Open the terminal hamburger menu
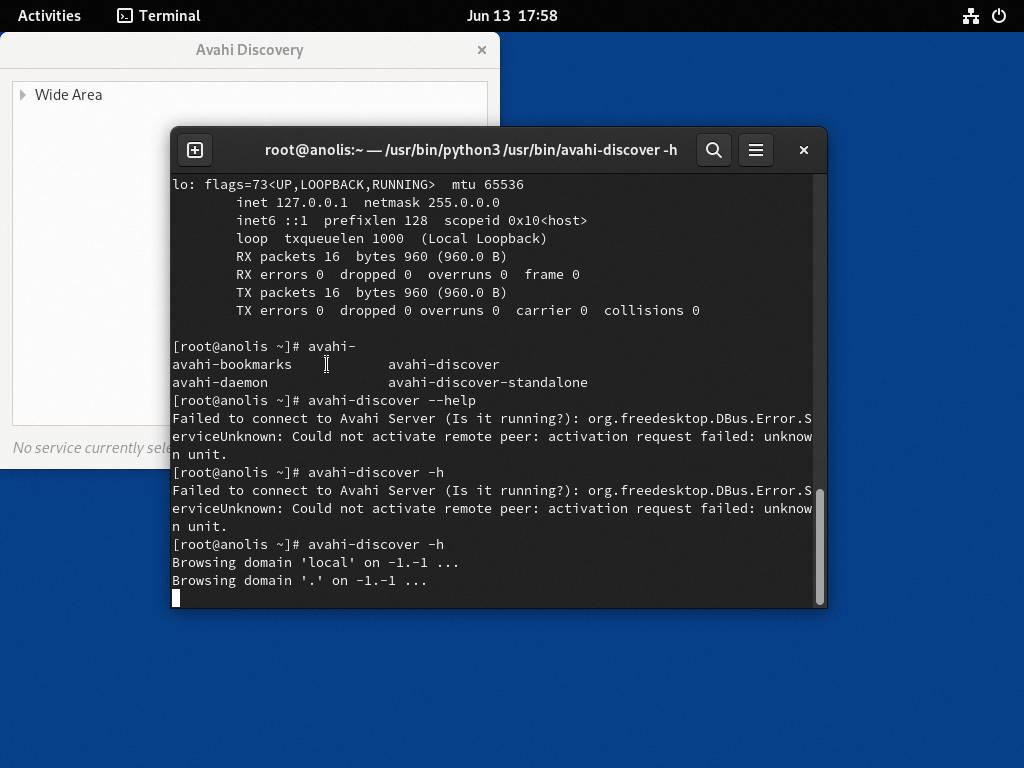The image size is (1024, 768). [x=756, y=150]
